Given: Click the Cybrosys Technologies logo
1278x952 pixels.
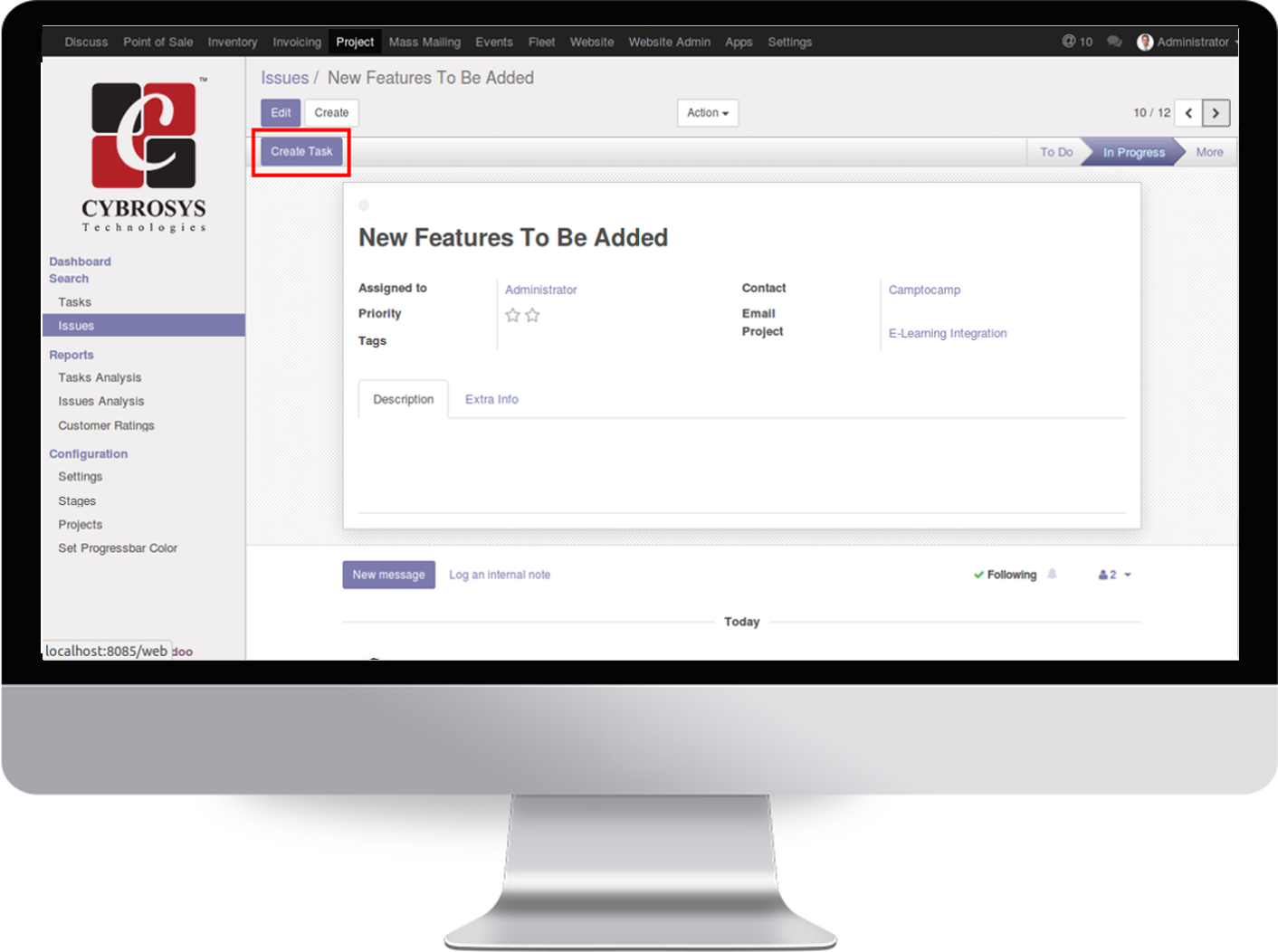Looking at the screenshot, I should [144, 157].
